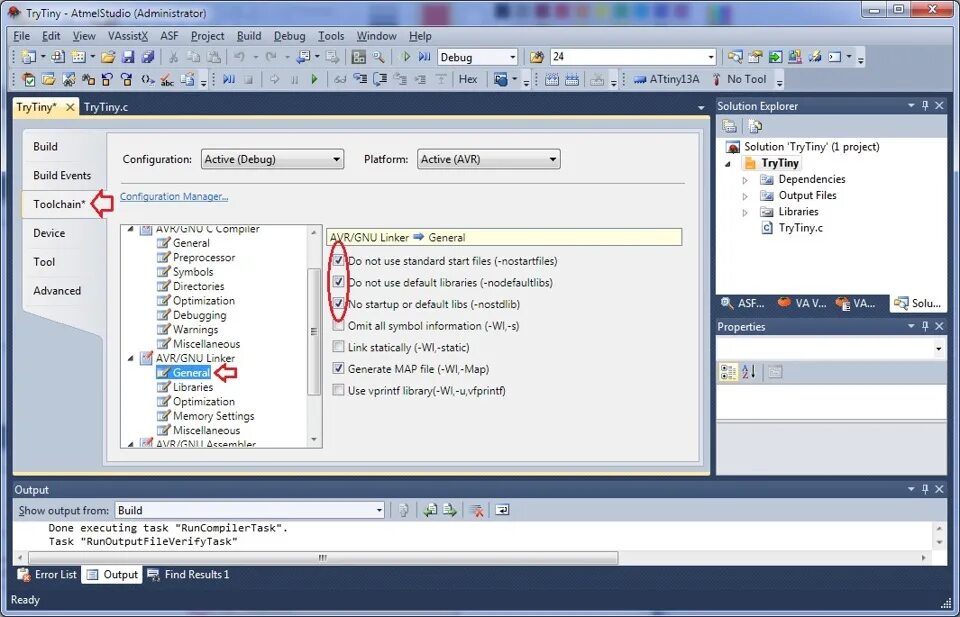Open the Platform dropdown Active (AVR)
Image resolution: width=960 pixels, height=617 pixels.
click(488, 159)
